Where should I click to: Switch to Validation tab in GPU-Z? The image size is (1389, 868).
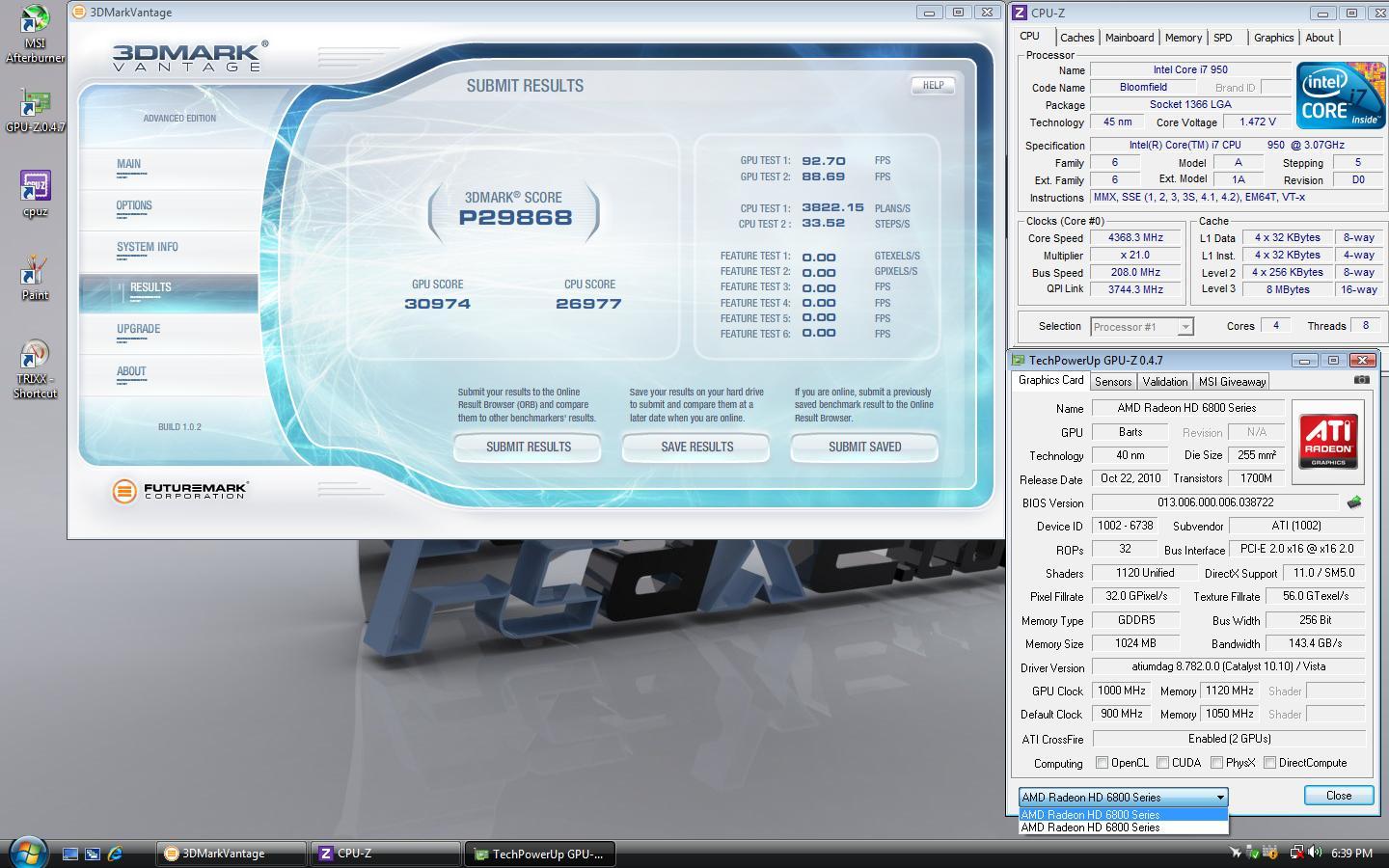(x=1165, y=382)
